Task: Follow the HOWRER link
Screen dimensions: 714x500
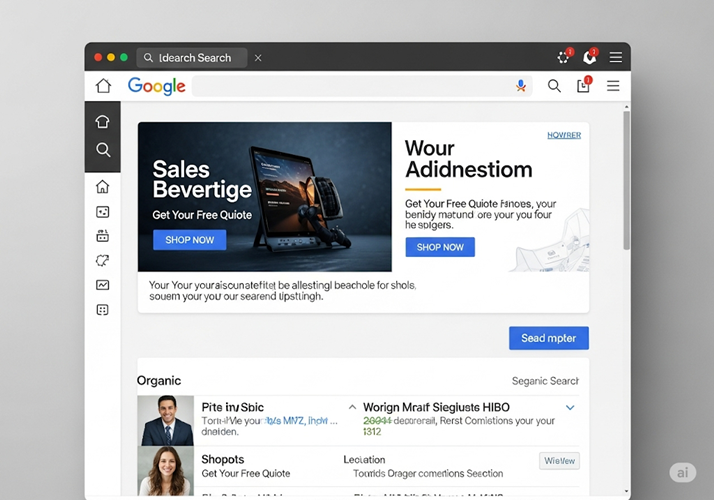Action: coord(564,135)
